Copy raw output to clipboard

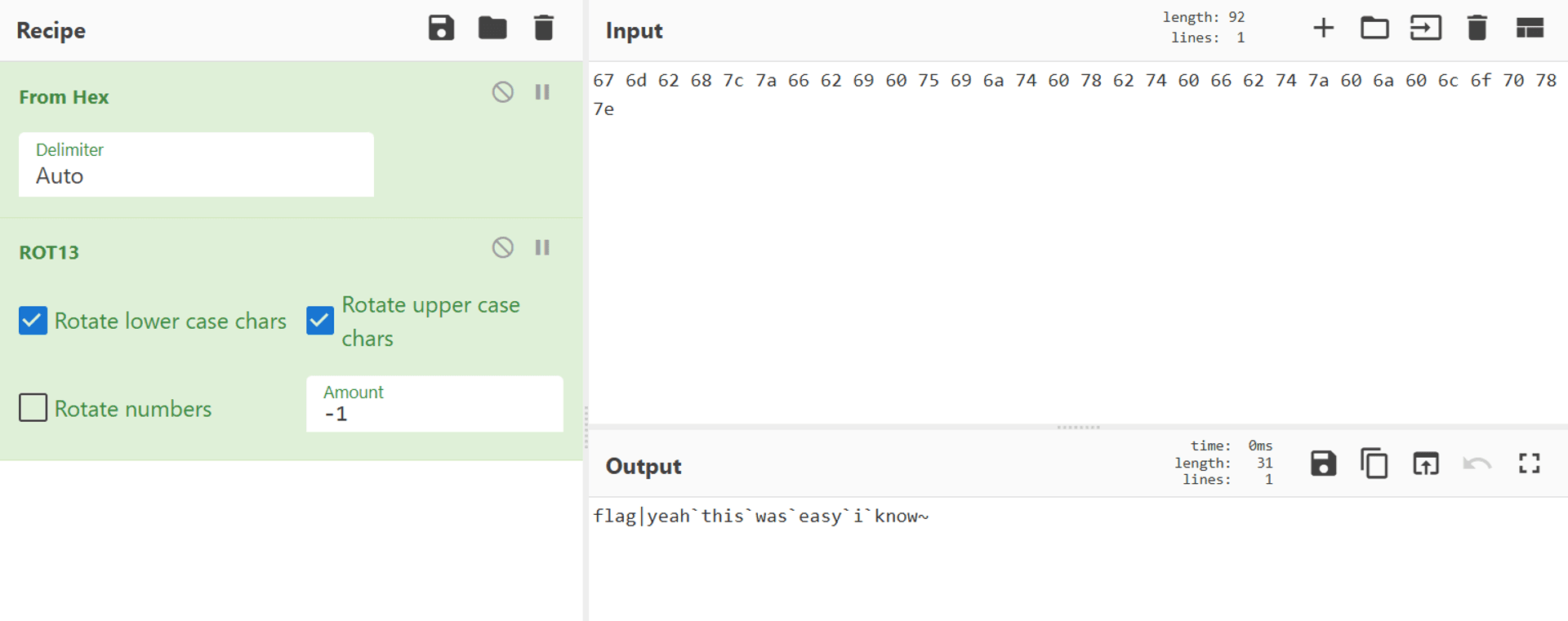point(1374,464)
